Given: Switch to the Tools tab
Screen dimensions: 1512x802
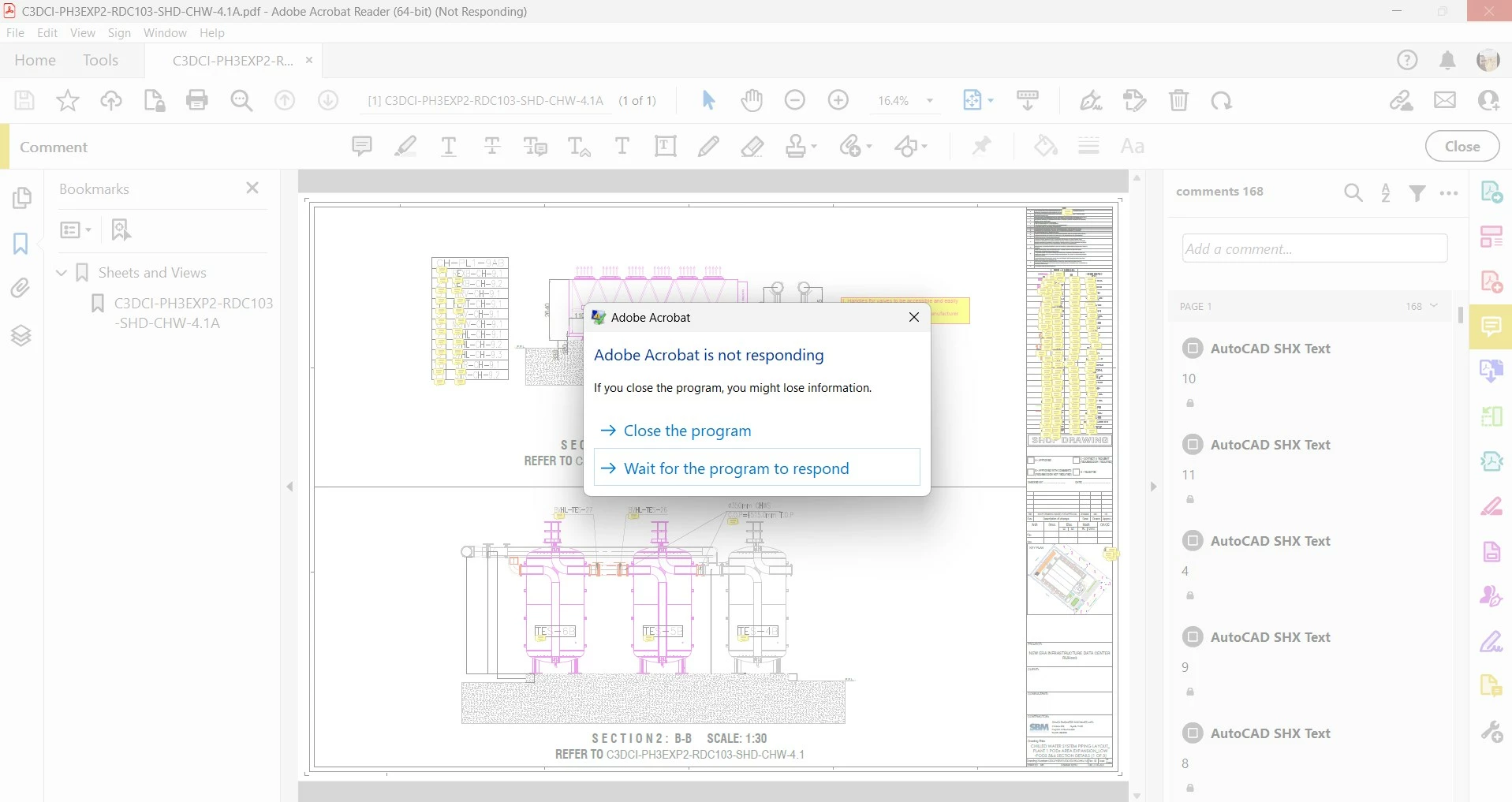Looking at the screenshot, I should click(x=100, y=60).
